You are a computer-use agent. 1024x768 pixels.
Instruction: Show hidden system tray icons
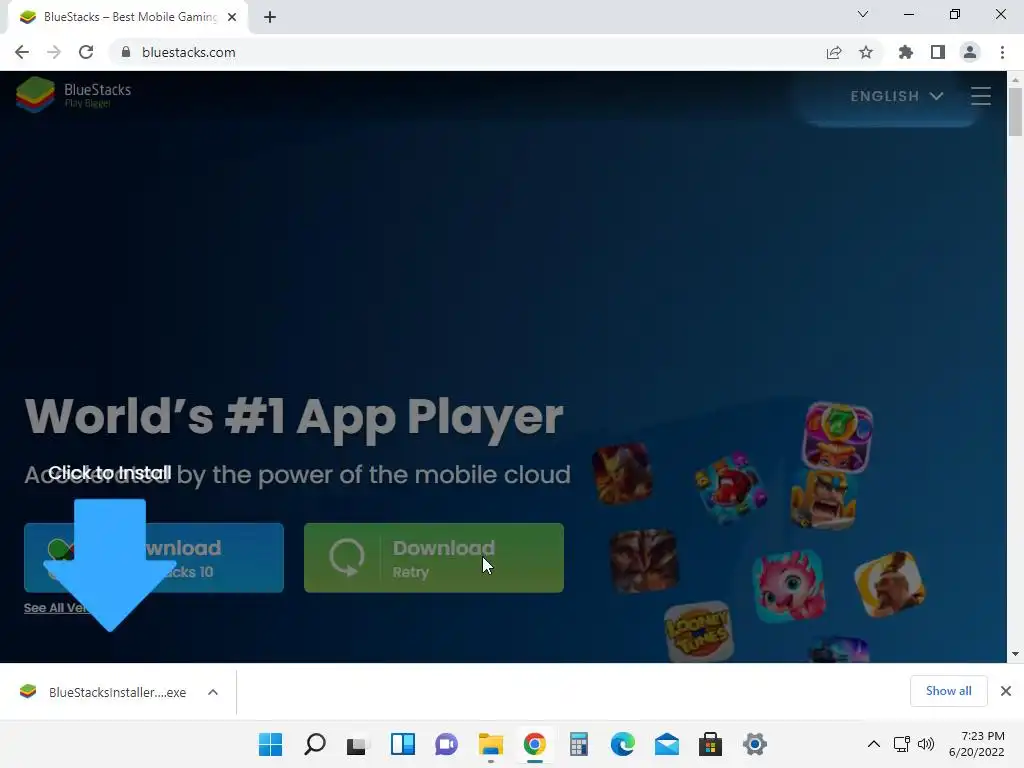[x=874, y=744]
